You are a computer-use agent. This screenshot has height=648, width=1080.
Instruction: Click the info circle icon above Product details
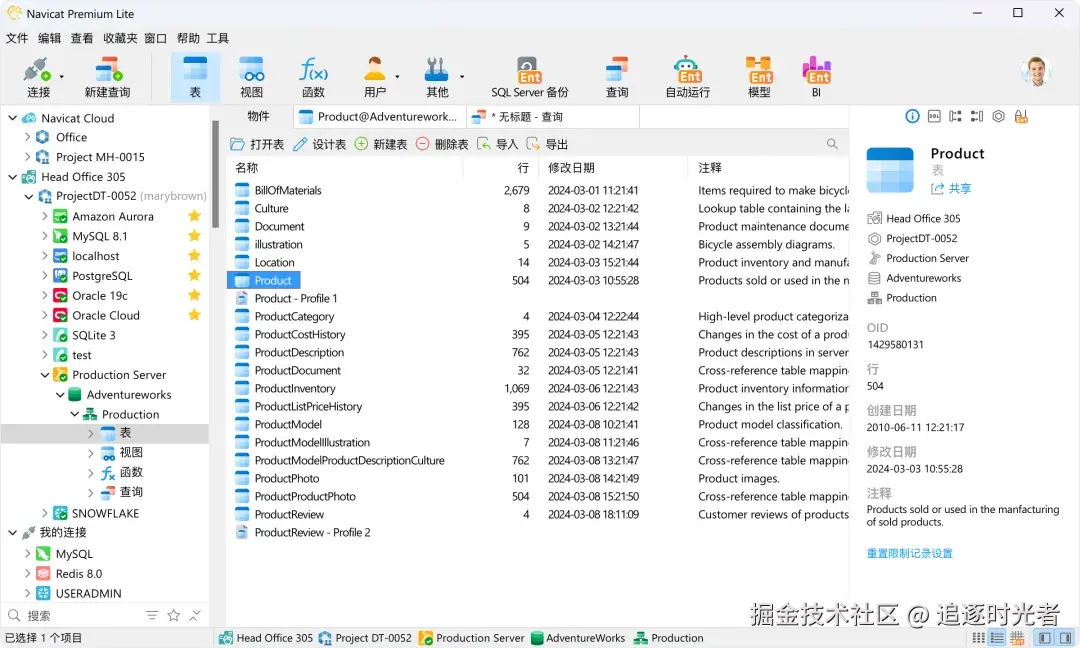pos(913,116)
